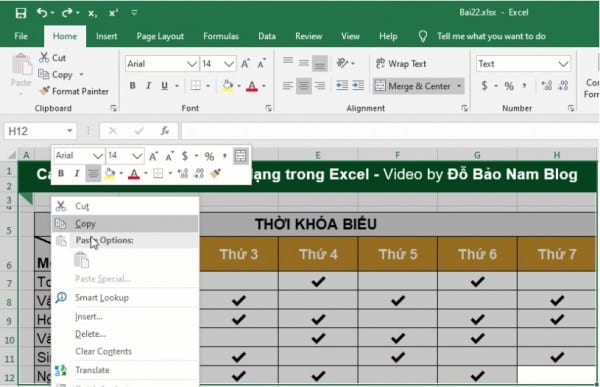
Task: Click Cut in the ribbon Clipboard group
Action: (53, 58)
